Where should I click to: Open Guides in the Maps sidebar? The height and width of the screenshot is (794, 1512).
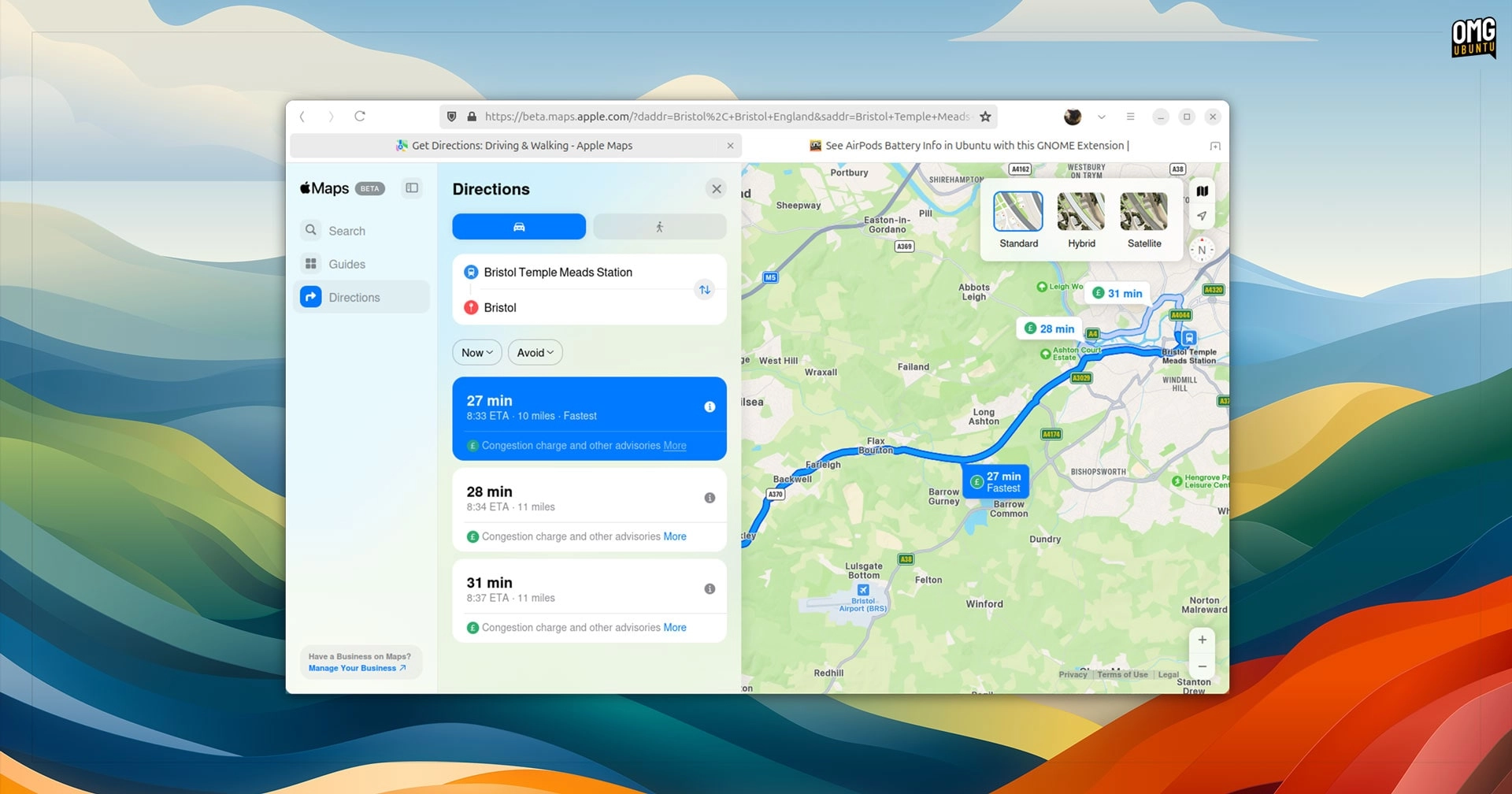pyautogui.click(x=361, y=264)
